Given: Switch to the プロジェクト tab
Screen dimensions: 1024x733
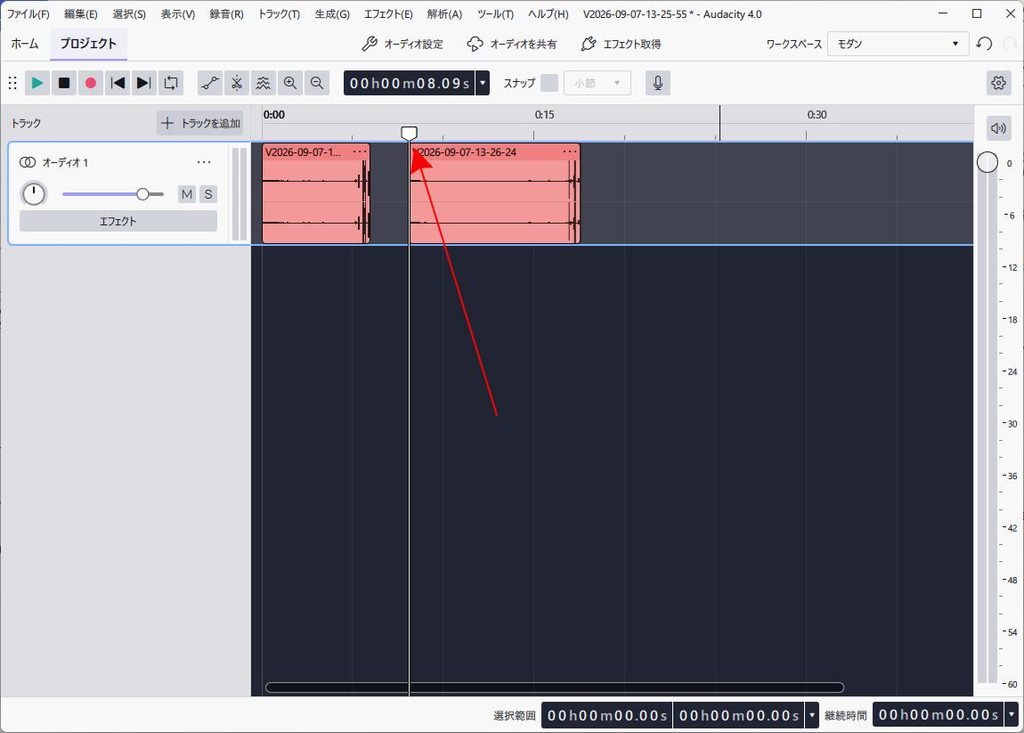Looking at the screenshot, I should pos(88,44).
